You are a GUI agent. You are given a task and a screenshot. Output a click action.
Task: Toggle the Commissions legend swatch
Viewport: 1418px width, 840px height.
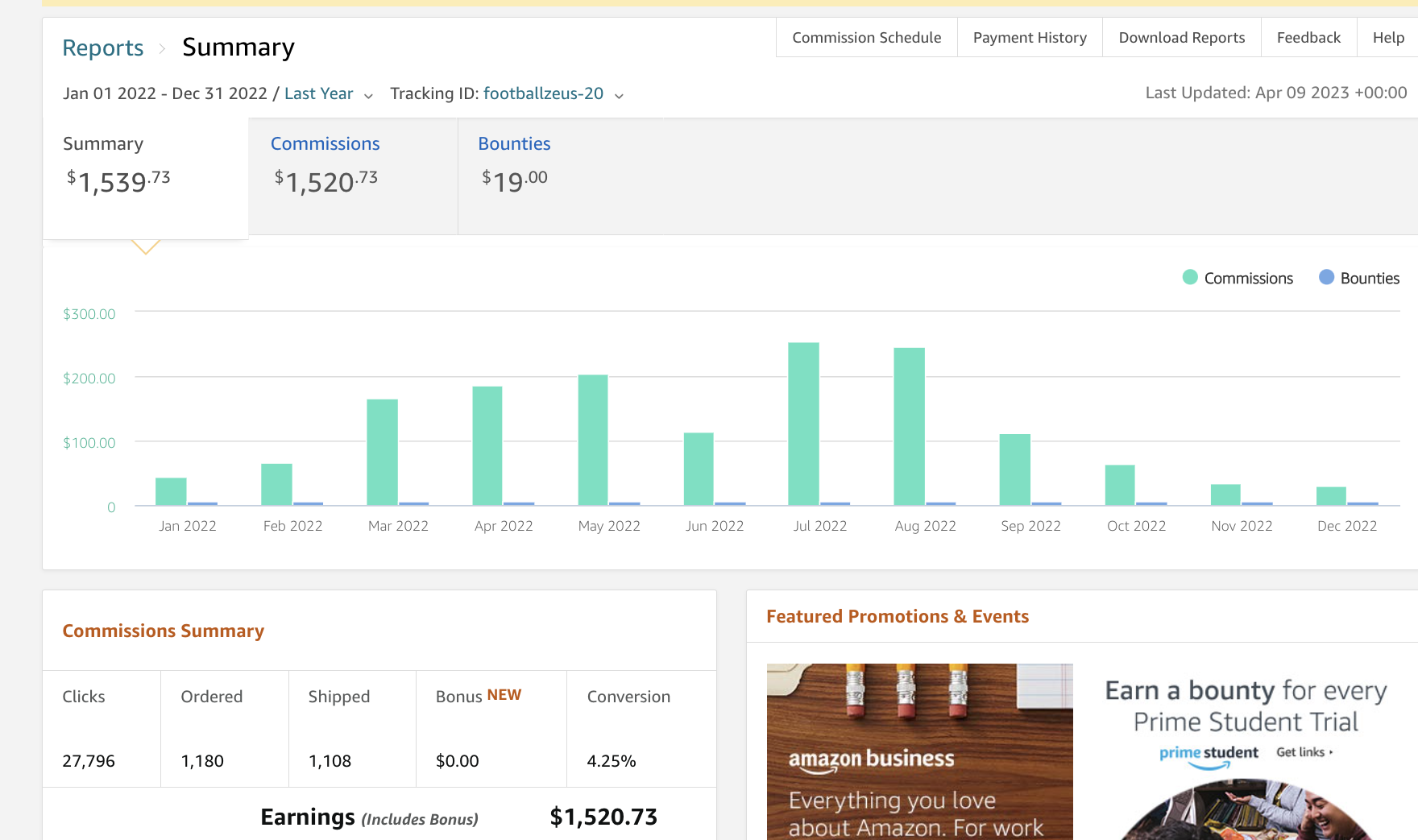(x=1190, y=277)
